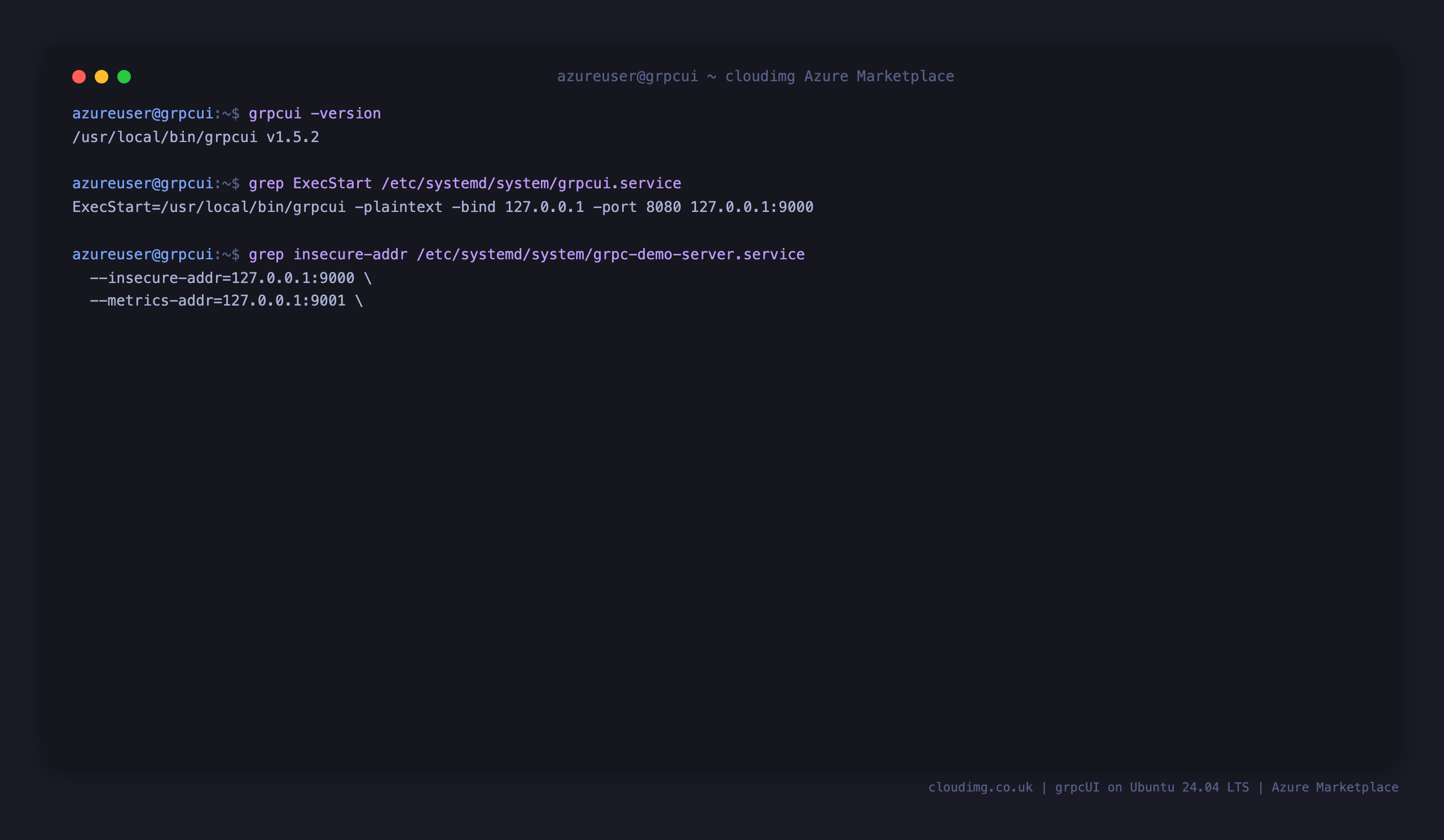1444x840 pixels.
Task: Click the yellow minimize window dot
Action: 102,77
